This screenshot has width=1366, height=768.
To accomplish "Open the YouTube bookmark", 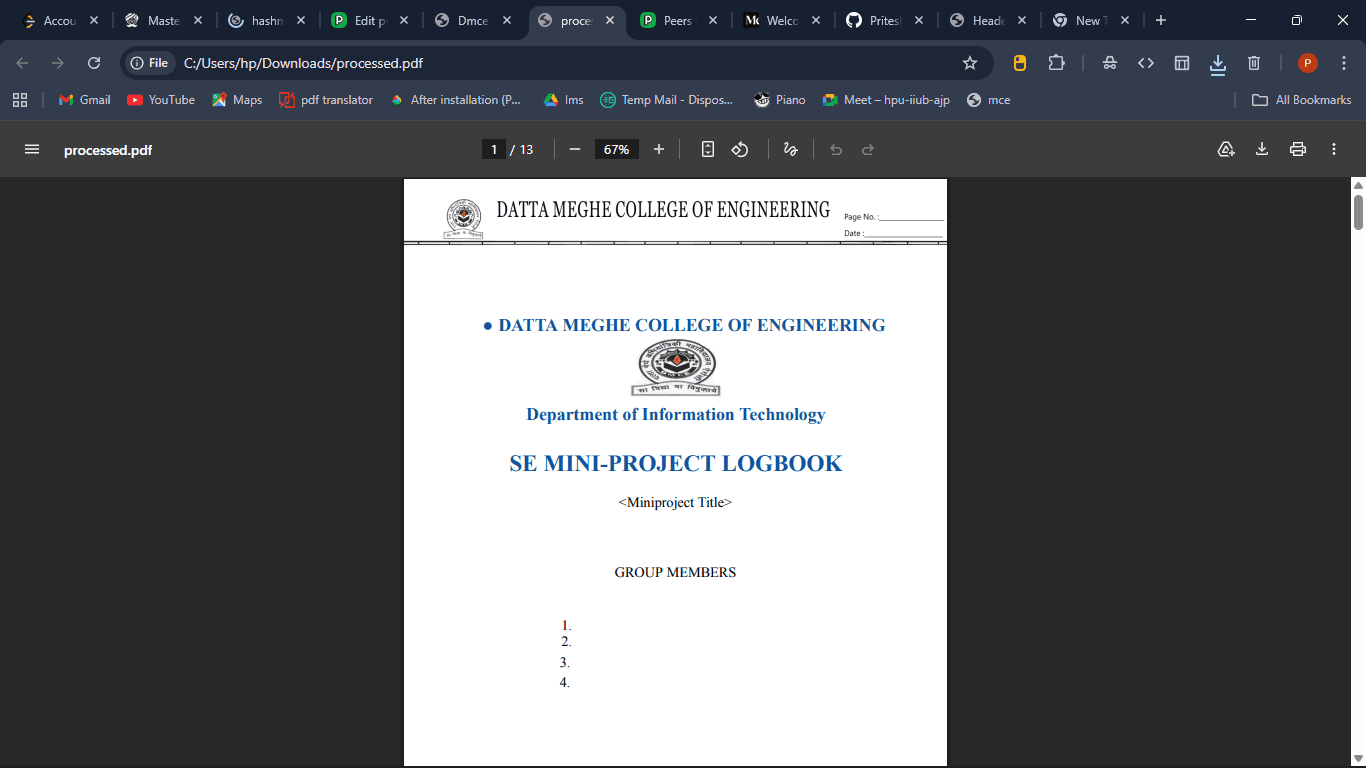I will 161,100.
